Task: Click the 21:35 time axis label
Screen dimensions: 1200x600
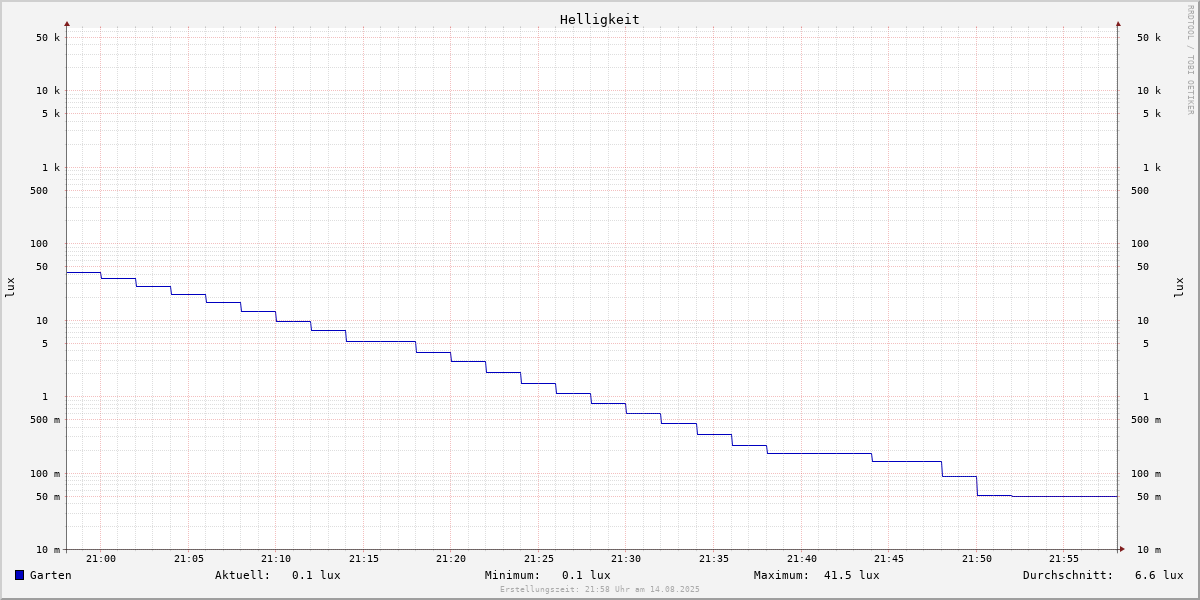Action: 714,559
